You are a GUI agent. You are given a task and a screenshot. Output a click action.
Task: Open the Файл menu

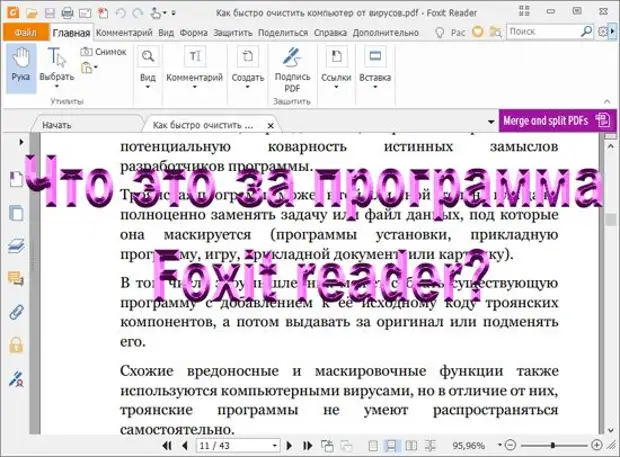coord(23,32)
